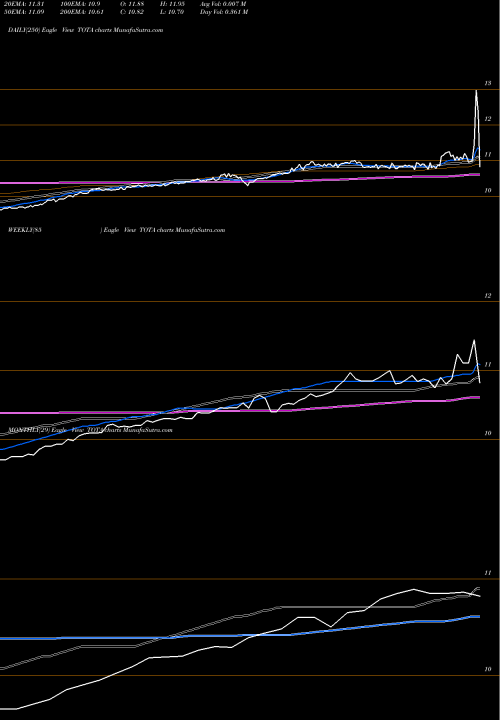Click the DAILY(250) Eagle View chart title
The image size is (500, 720).
[x=85, y=30]
